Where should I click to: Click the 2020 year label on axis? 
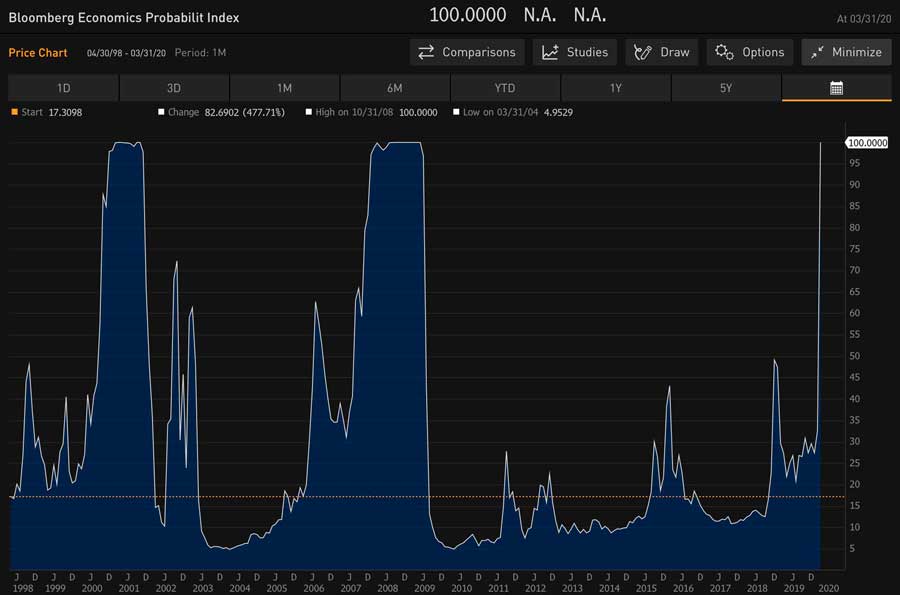tap(829, 588)
